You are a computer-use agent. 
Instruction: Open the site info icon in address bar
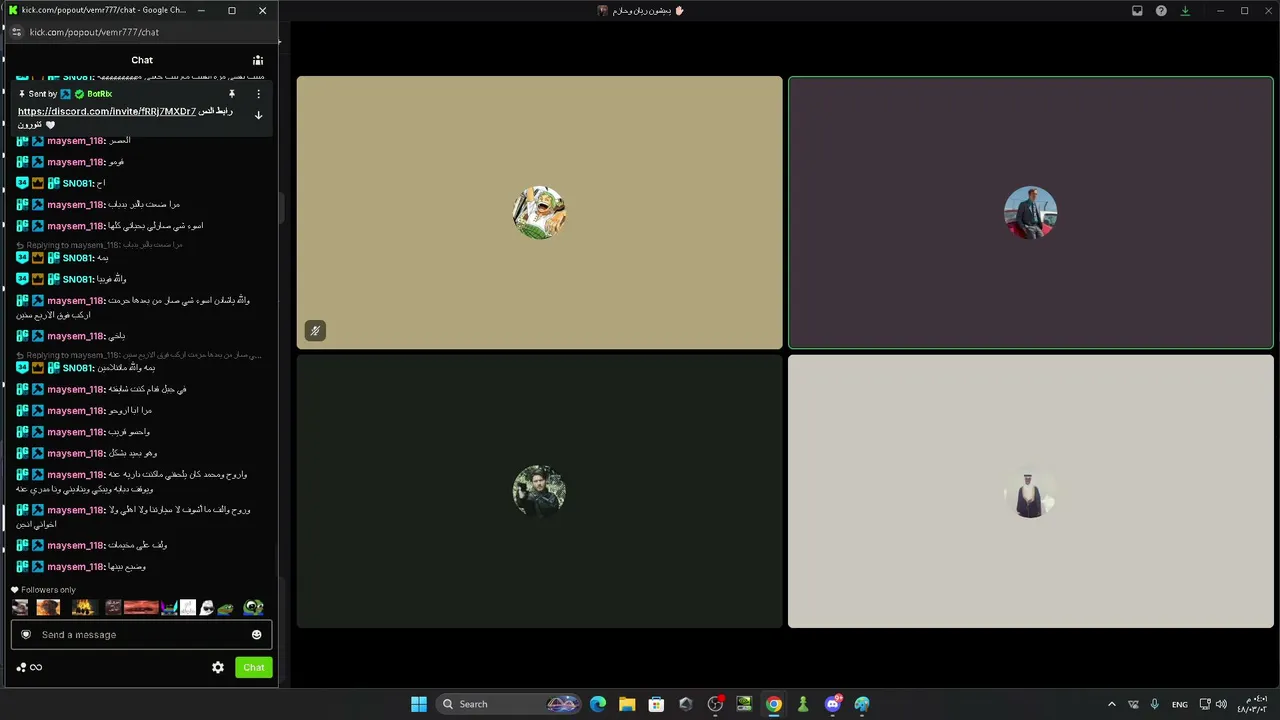click(x=16, y=32)
